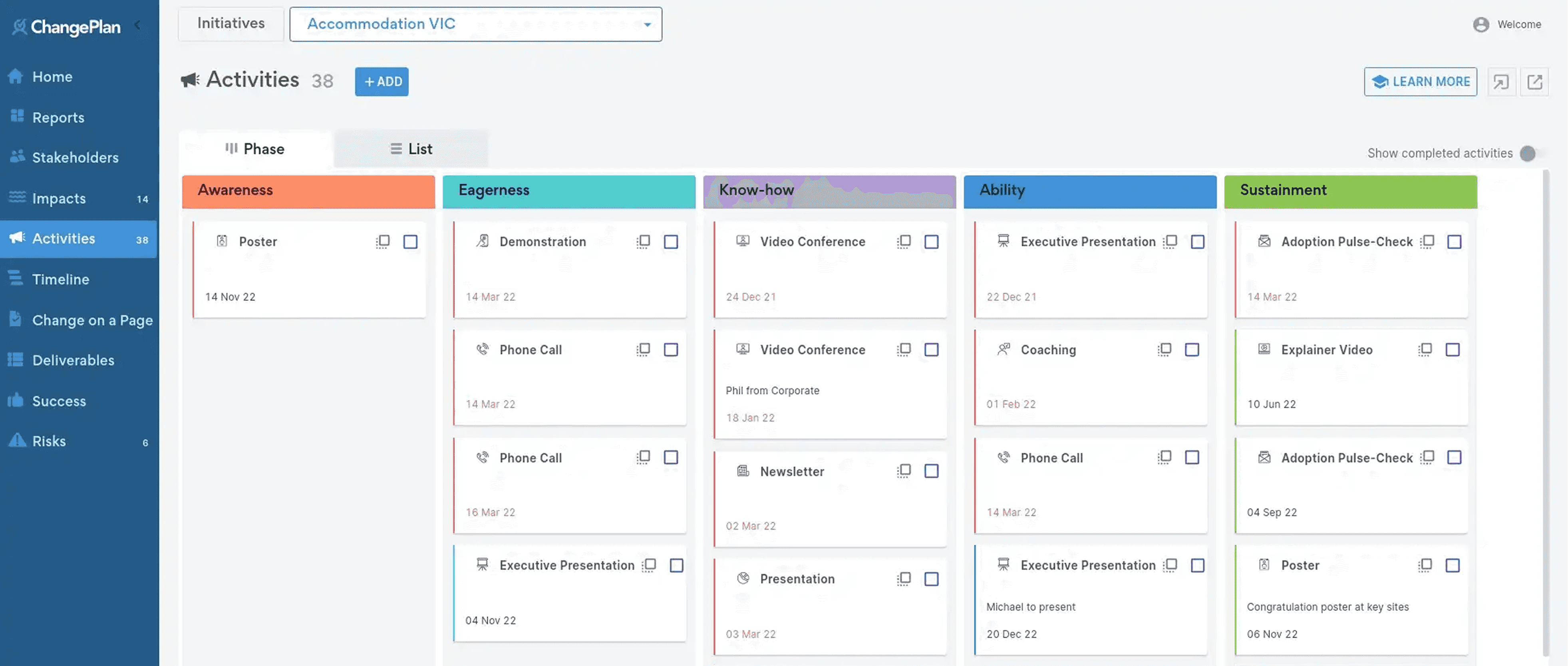The height and width of the screenshot is (666, 1568).
Task: Click the LEARN MORE button
Action: (1420, 82)
